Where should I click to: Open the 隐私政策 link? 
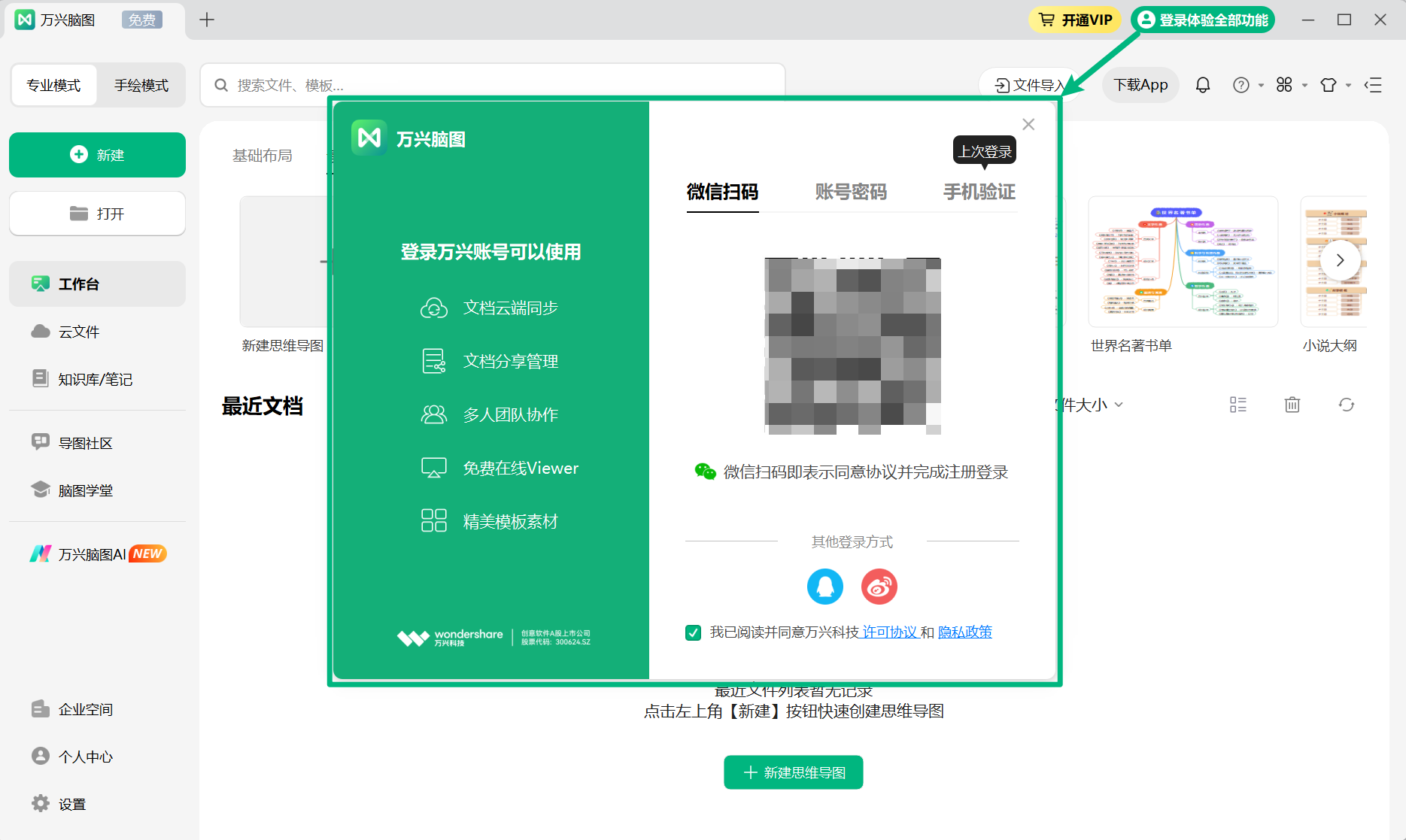[x=965, y=632]
